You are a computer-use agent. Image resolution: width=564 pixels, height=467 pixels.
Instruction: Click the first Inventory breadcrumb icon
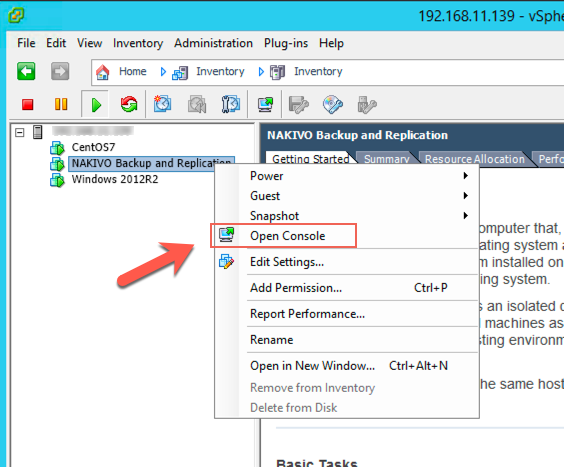point(180,73)
